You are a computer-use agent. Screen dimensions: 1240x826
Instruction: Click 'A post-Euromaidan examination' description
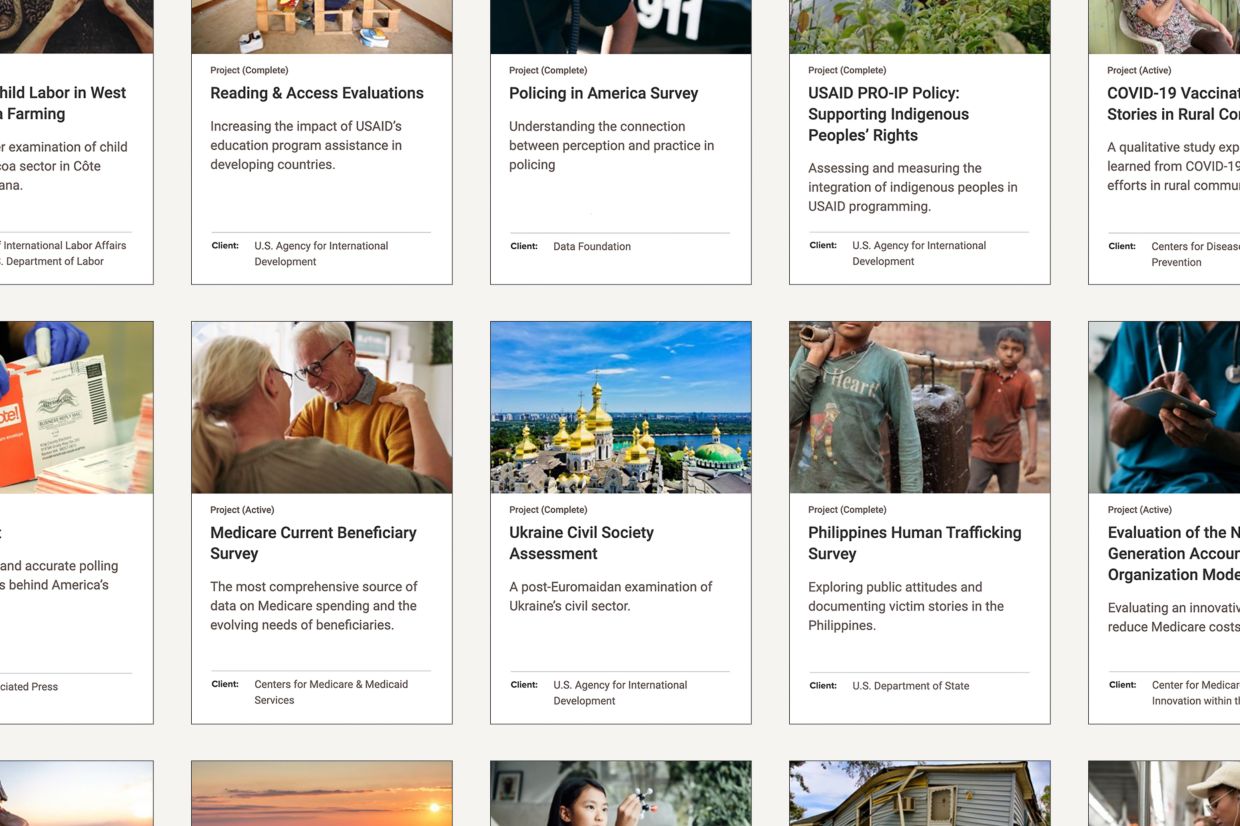point(611,596)
